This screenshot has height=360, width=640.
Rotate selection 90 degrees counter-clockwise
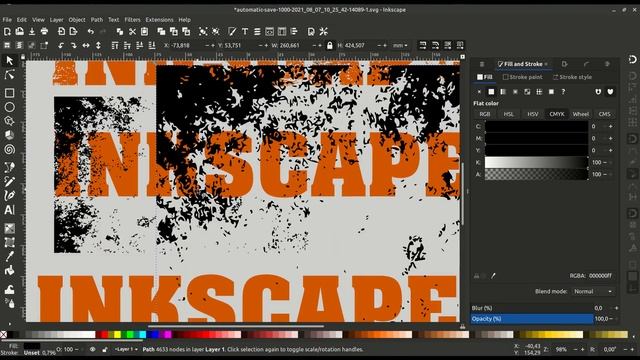click(61, 45)
